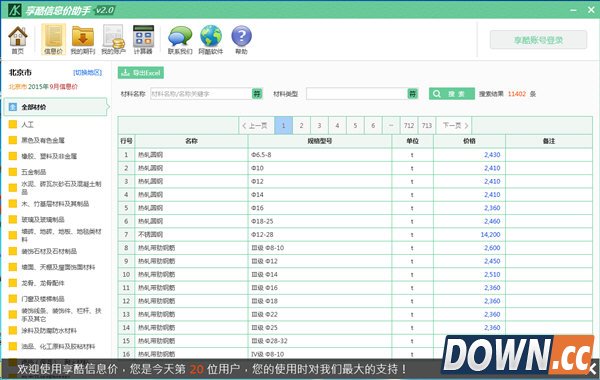Select the 墙砖、地砖、地板、地毯类材料 category
Viewport: 600px width, 380px height.
(x=61, y=235)
